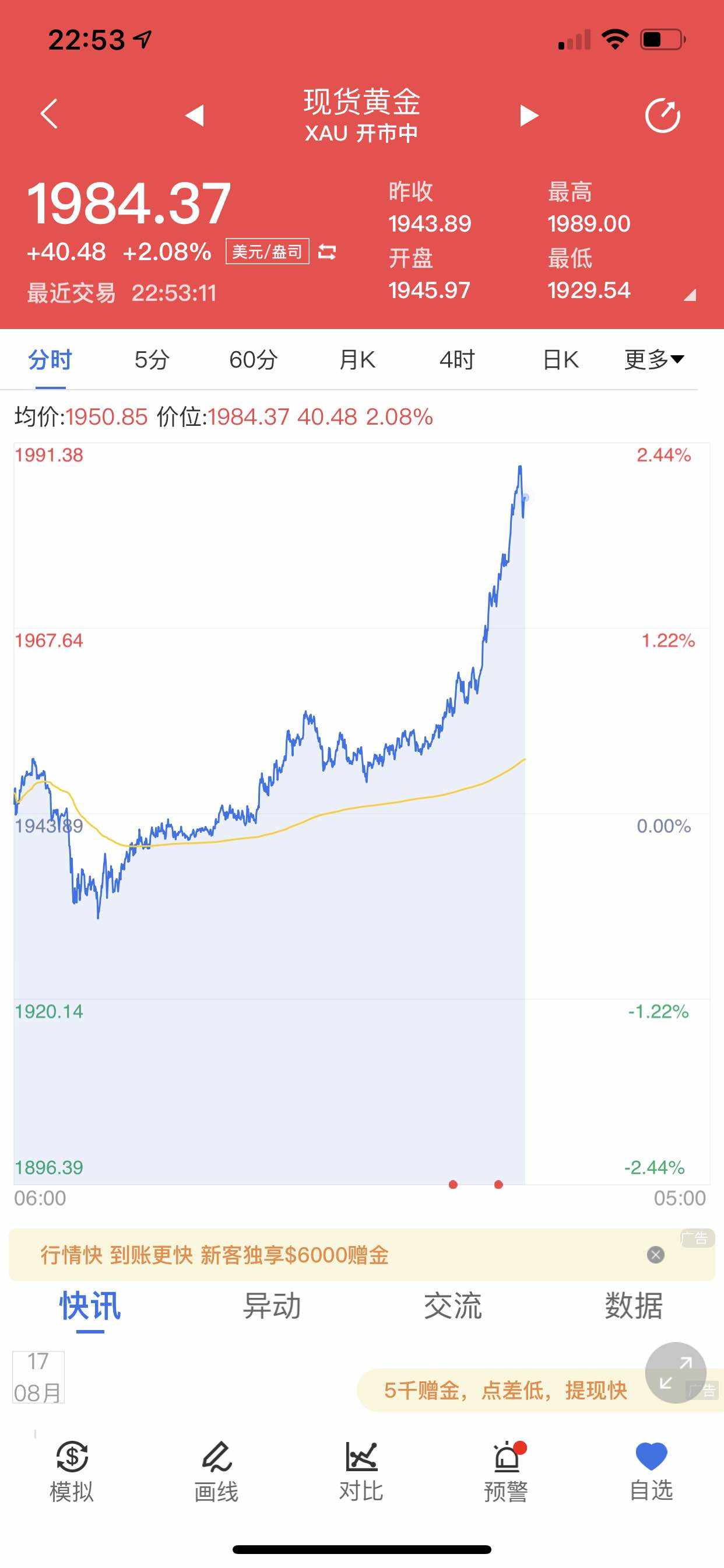Open the 画线 drawing tool
Screen dimensions: 724x1568
[216, 1470]
